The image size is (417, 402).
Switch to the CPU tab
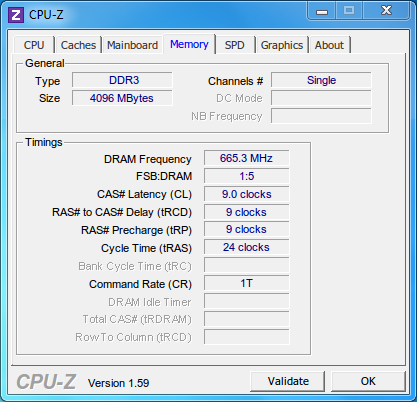(x=34, y=45)
